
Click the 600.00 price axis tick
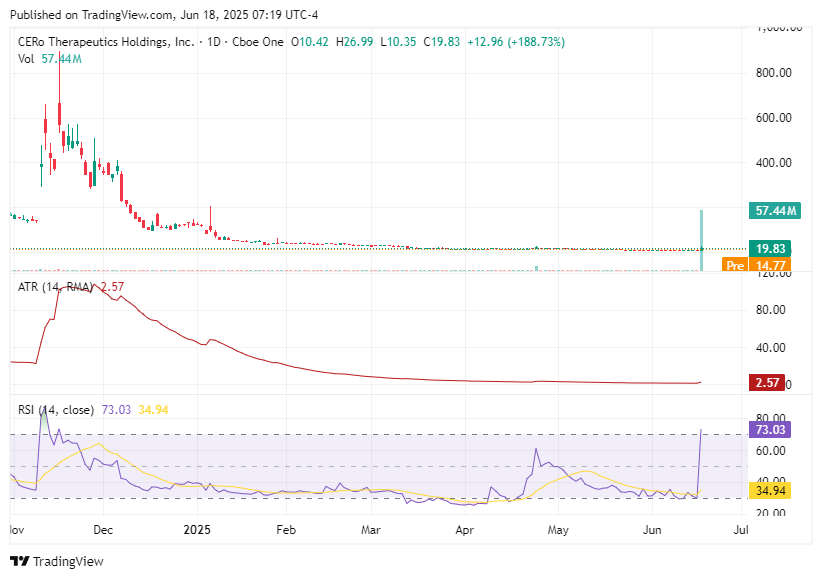[773, 117]
